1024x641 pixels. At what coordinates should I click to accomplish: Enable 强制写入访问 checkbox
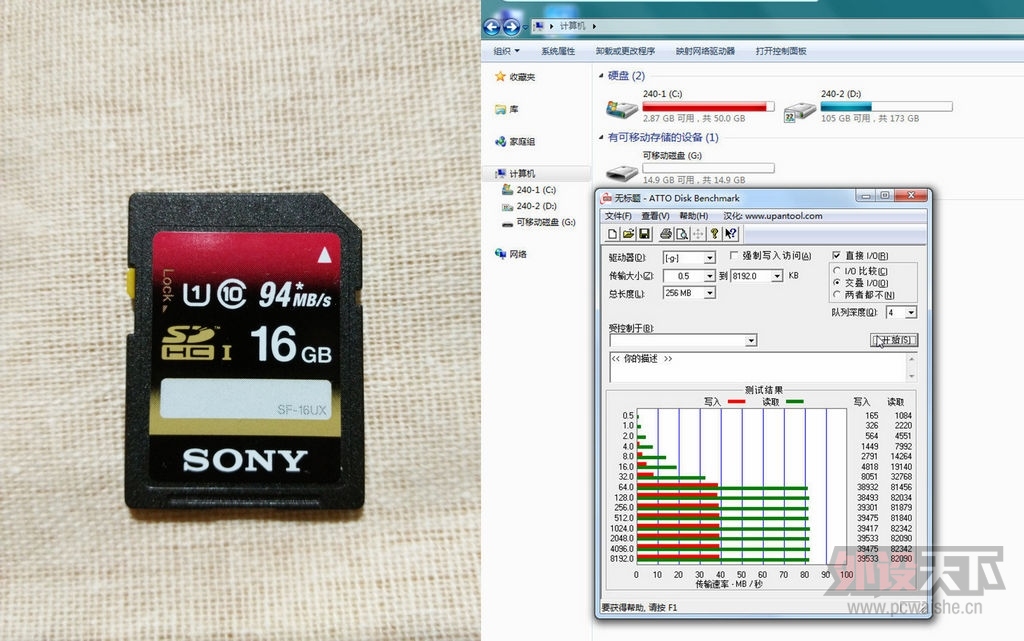[734, 255]
